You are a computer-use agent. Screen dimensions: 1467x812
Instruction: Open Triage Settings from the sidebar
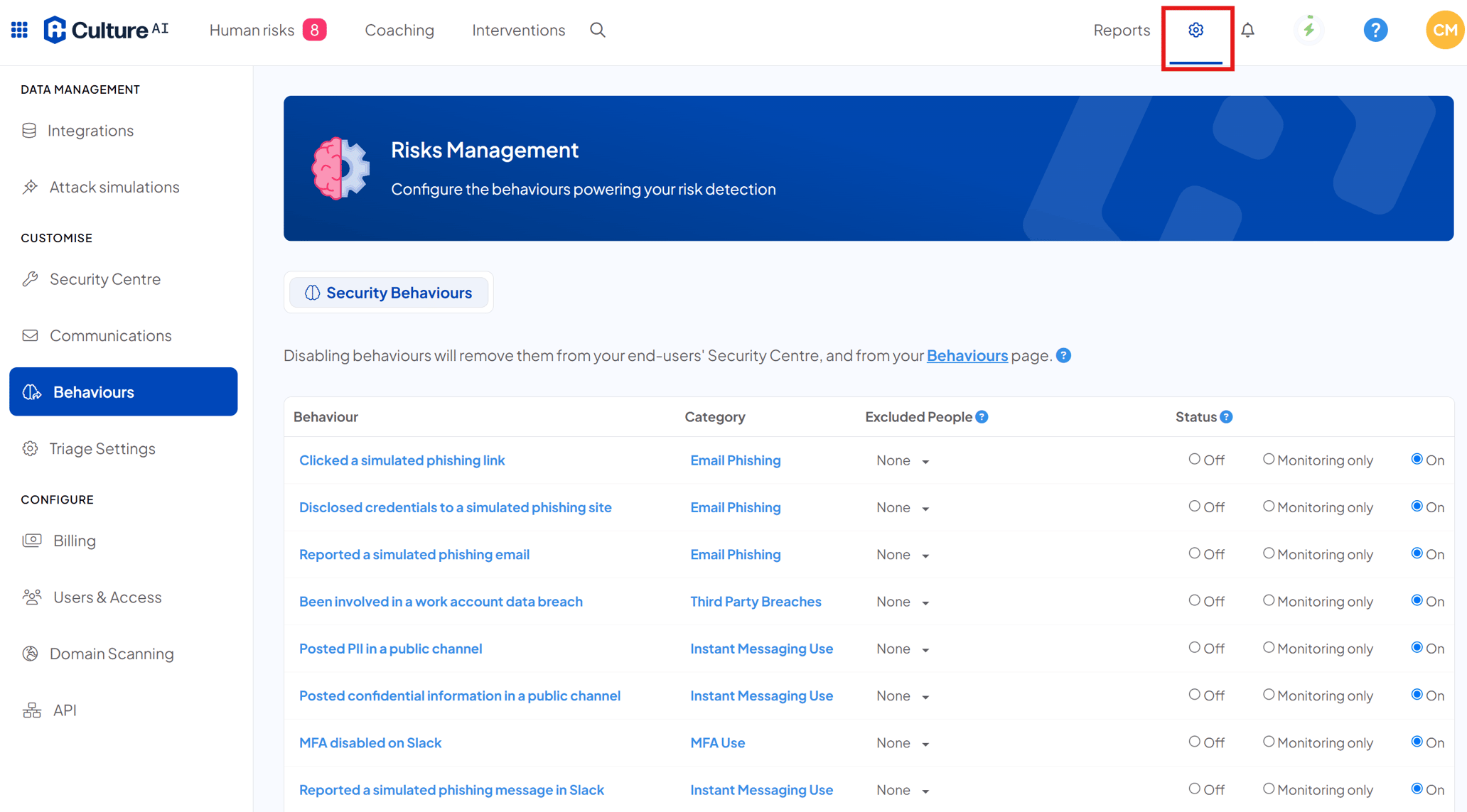[x=102, y=448]
